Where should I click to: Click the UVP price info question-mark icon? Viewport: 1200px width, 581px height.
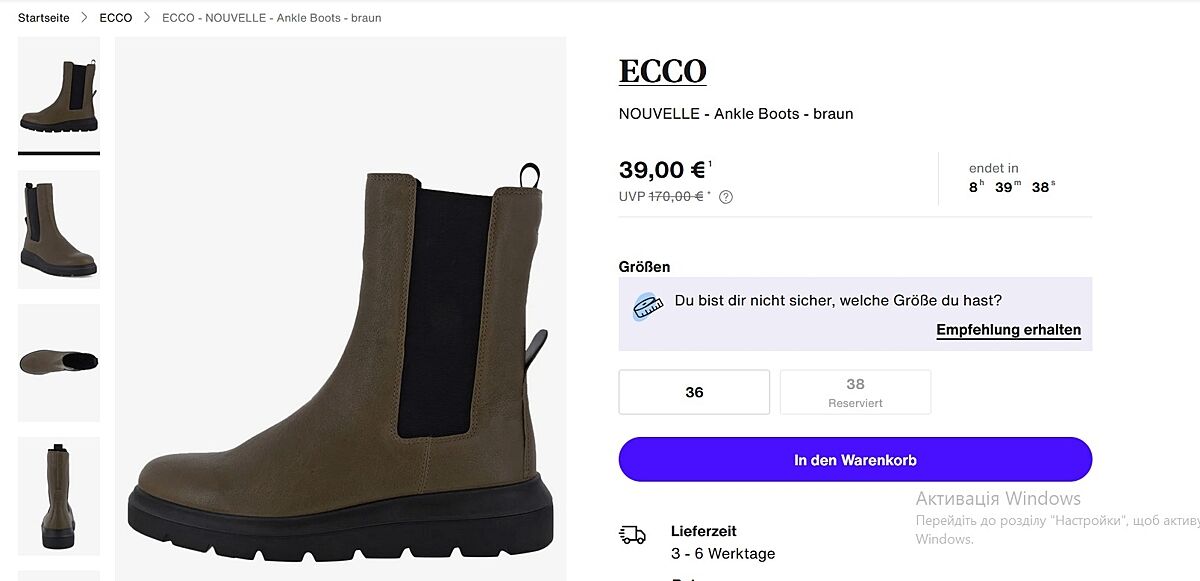(726, 197)
